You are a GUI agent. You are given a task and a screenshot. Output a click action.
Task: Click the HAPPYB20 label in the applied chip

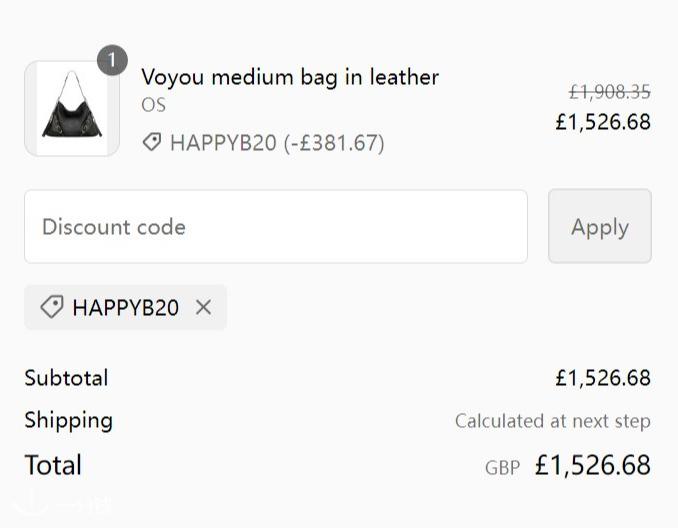pyautogui.click(x=126, y=308)
